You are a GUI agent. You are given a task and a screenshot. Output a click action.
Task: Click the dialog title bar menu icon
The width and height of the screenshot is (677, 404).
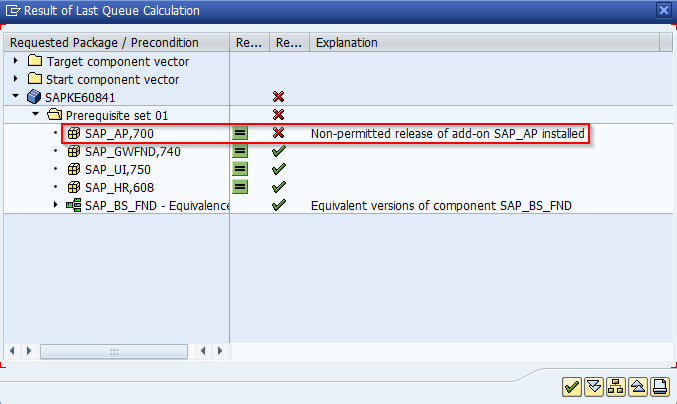(x=13, y=10)
